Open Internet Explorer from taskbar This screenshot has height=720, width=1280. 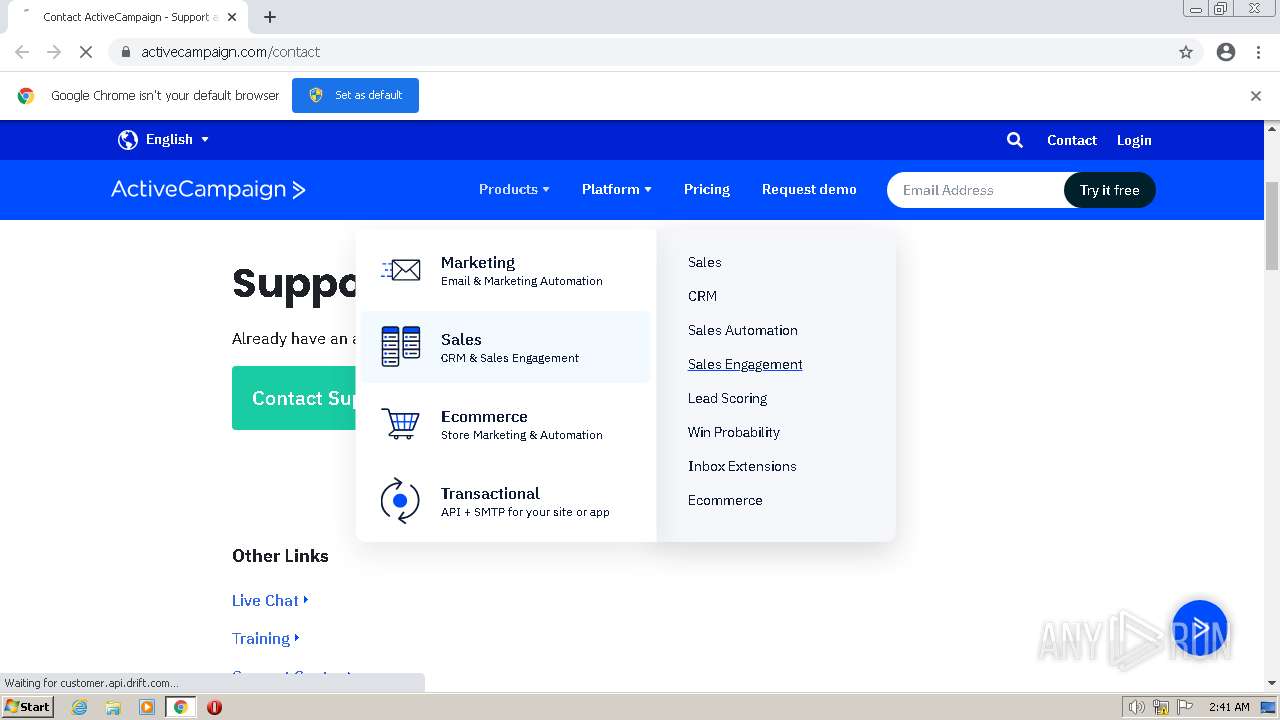click(79, 707)
